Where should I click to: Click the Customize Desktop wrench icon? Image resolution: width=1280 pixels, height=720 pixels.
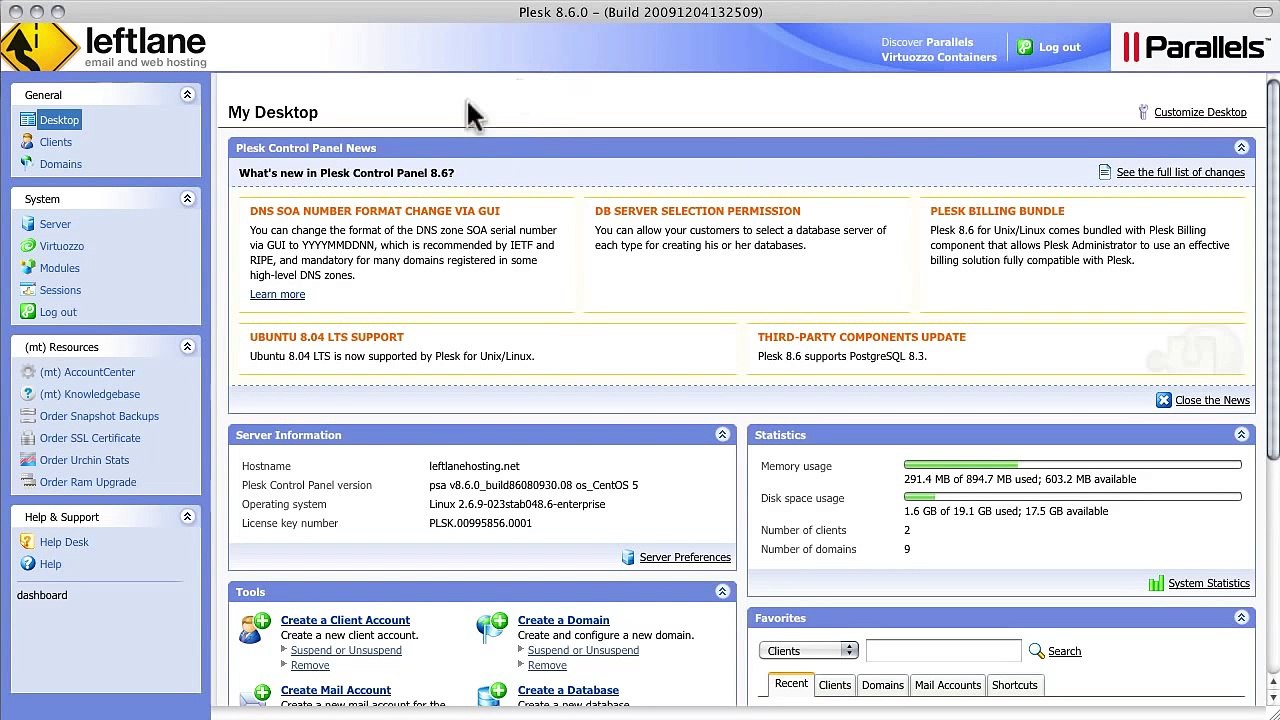(1143, 112)
